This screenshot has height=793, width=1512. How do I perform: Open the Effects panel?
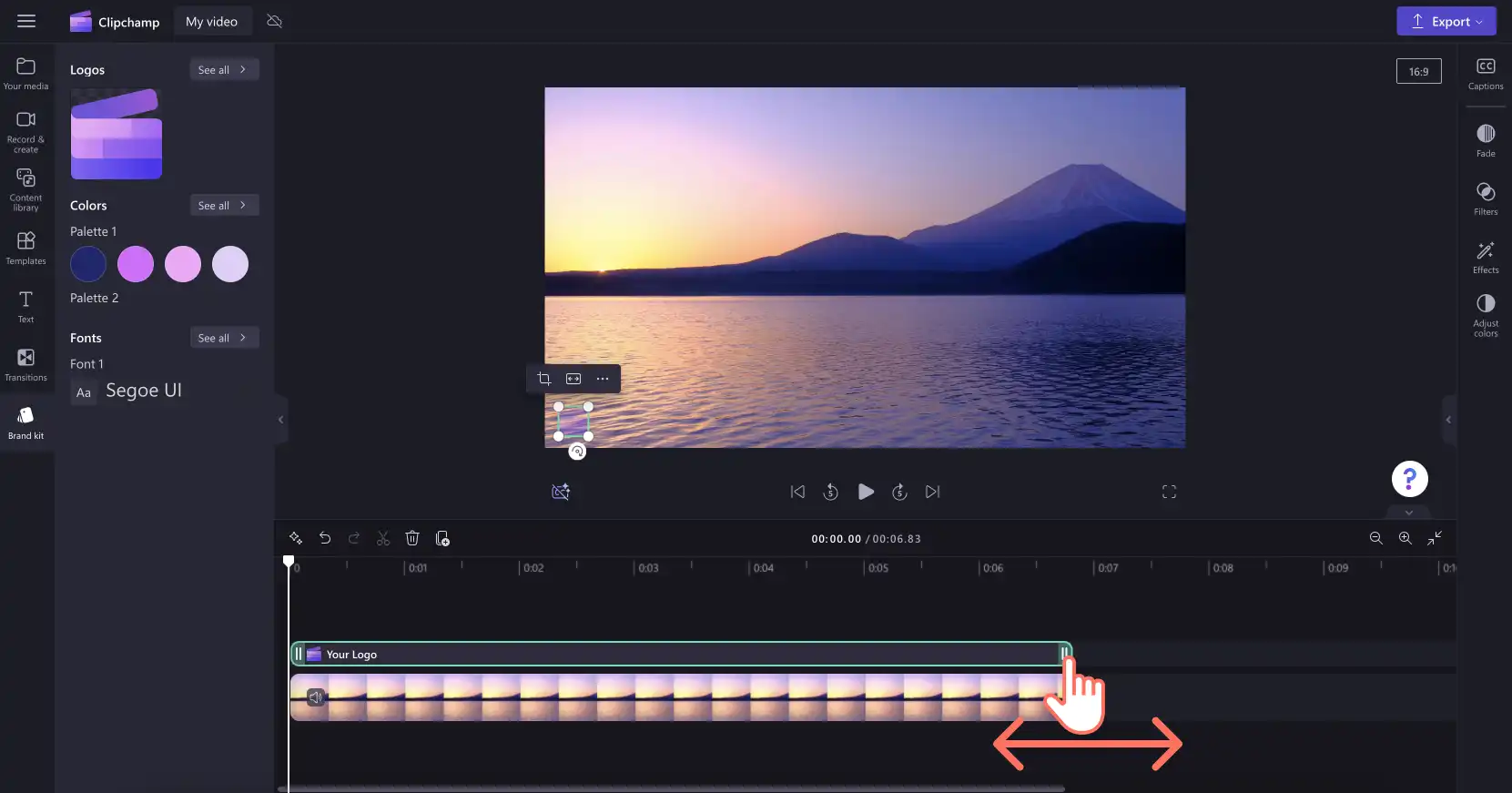pos(1486,258)
